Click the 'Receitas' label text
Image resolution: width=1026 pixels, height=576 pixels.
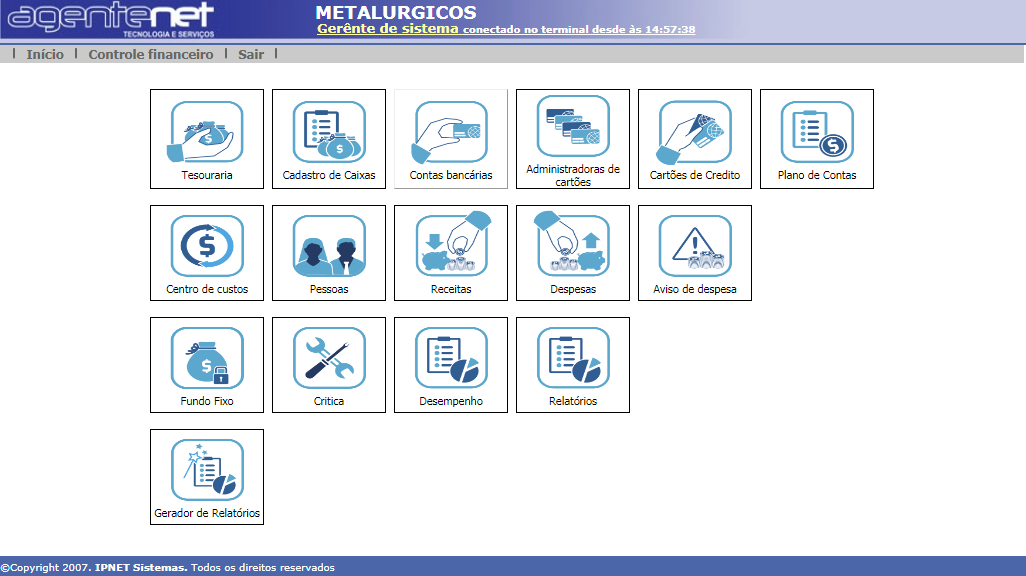tap(451, 289)
